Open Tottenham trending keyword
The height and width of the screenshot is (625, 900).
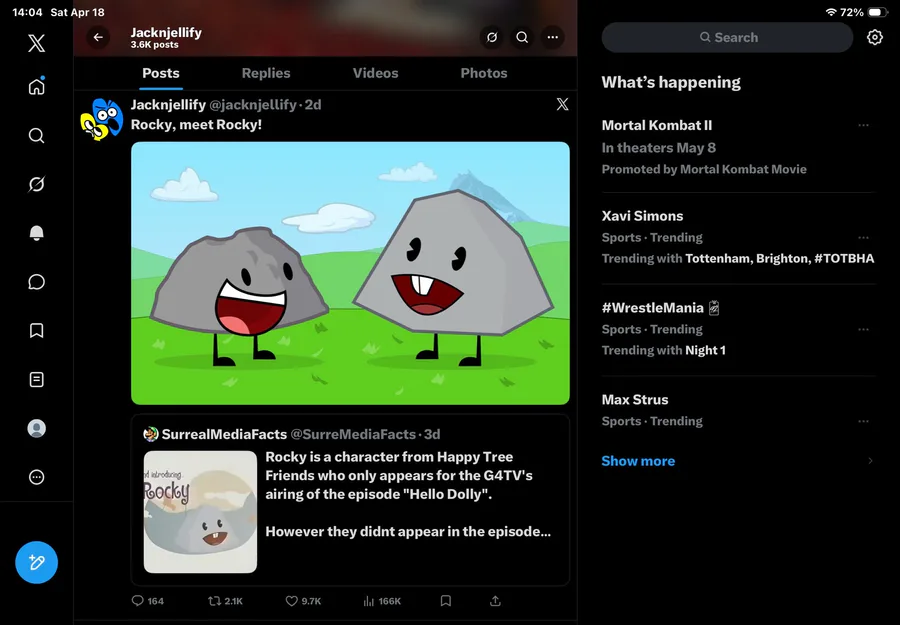tap(717, 258)
